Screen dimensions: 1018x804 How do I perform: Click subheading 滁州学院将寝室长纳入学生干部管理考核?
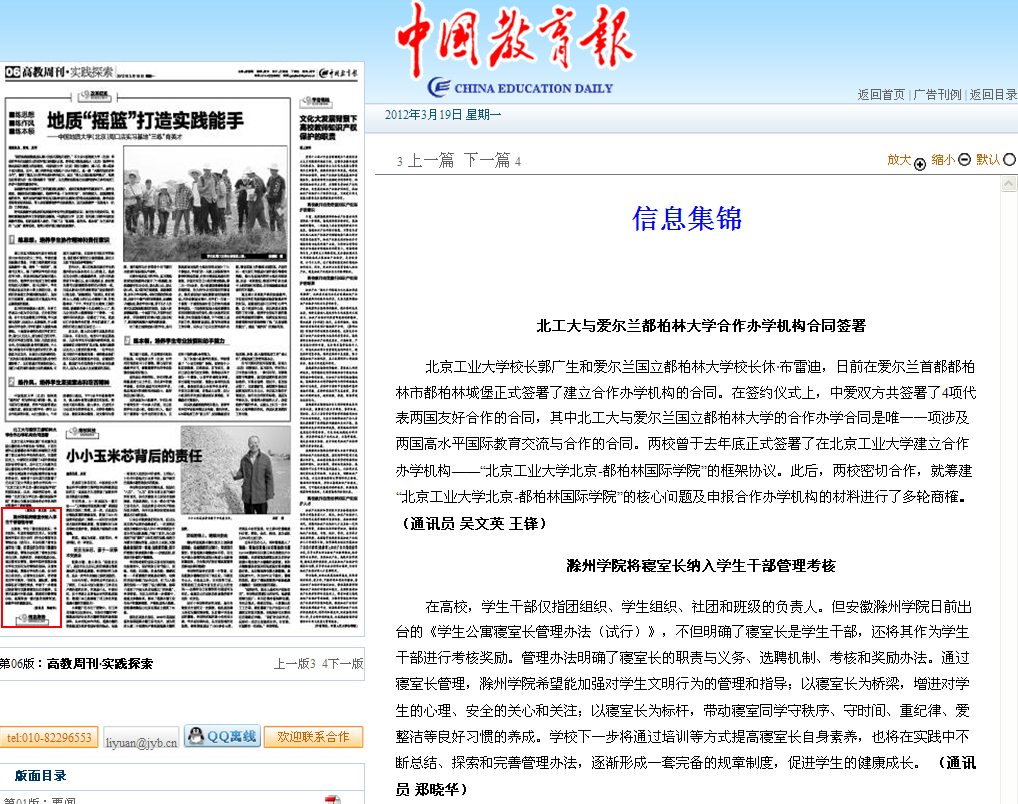click(701, 566)
